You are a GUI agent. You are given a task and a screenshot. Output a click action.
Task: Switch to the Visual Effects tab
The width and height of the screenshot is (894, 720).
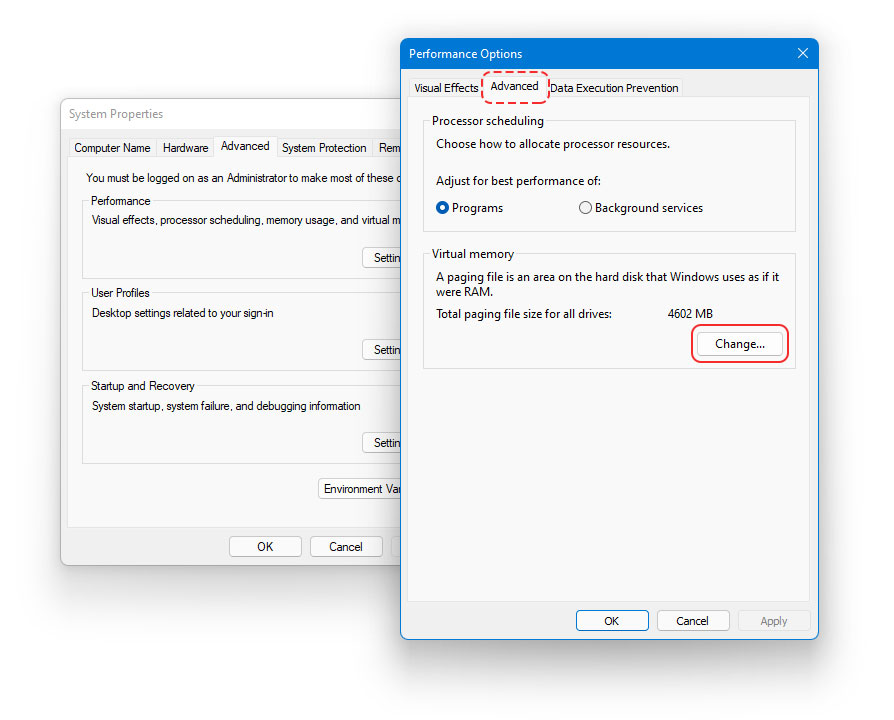tap(446, 88)
